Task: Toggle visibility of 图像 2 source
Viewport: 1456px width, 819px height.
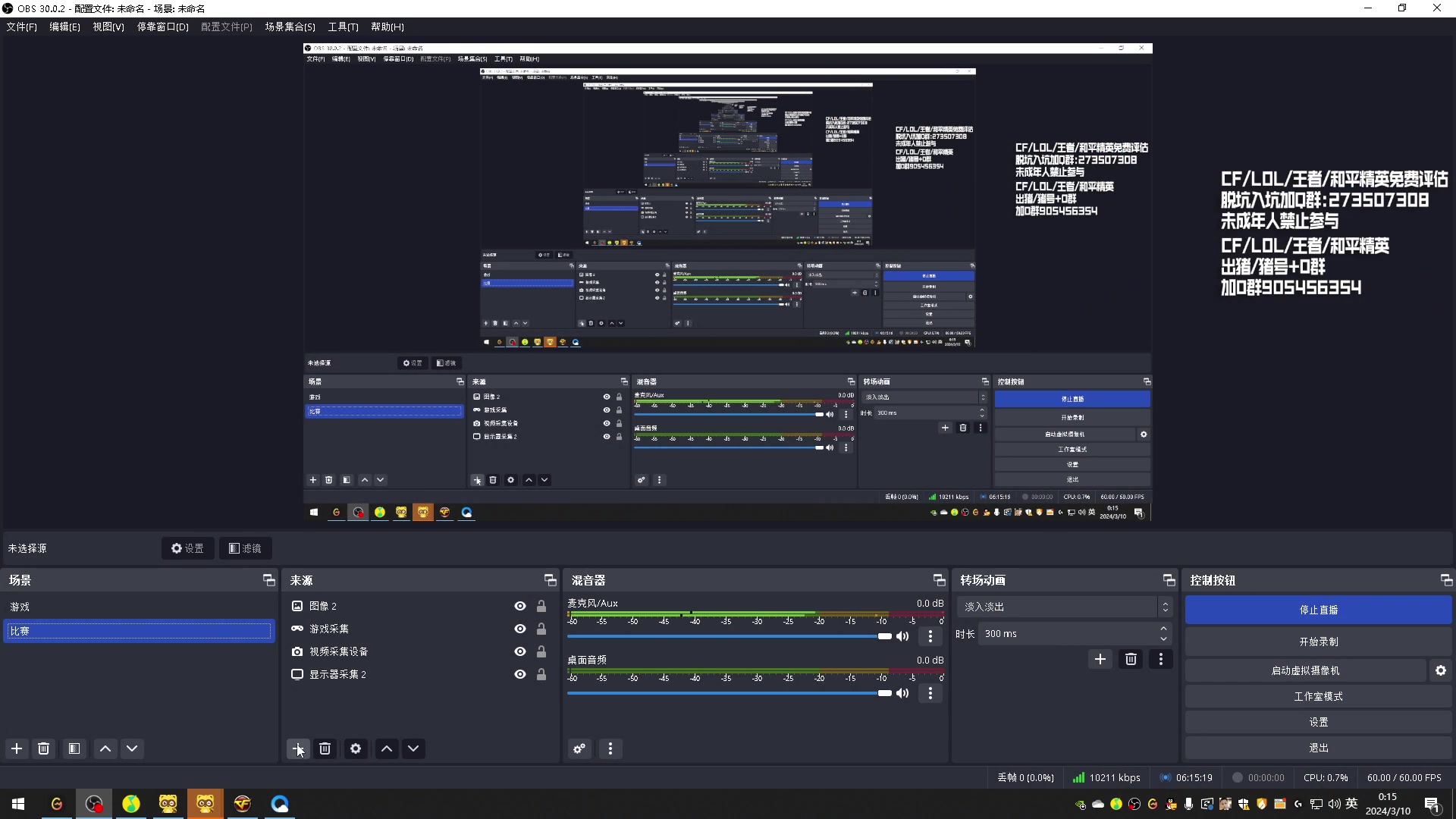Action: [520, 606]
